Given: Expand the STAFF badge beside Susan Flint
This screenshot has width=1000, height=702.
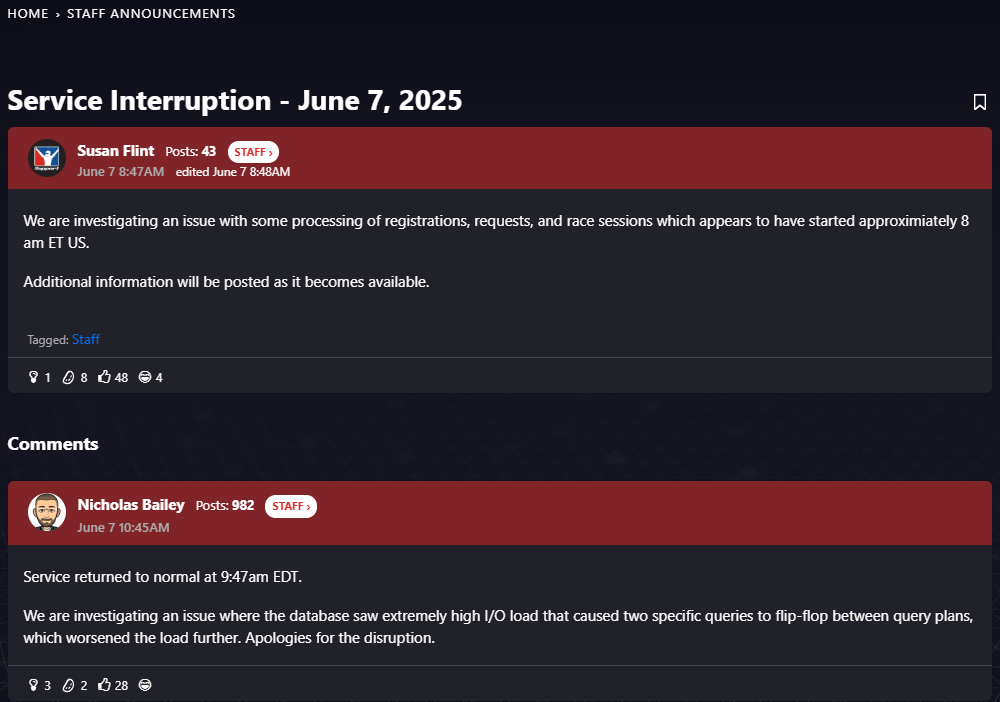Looking at the screenshot, I should (x=253, y=152).
